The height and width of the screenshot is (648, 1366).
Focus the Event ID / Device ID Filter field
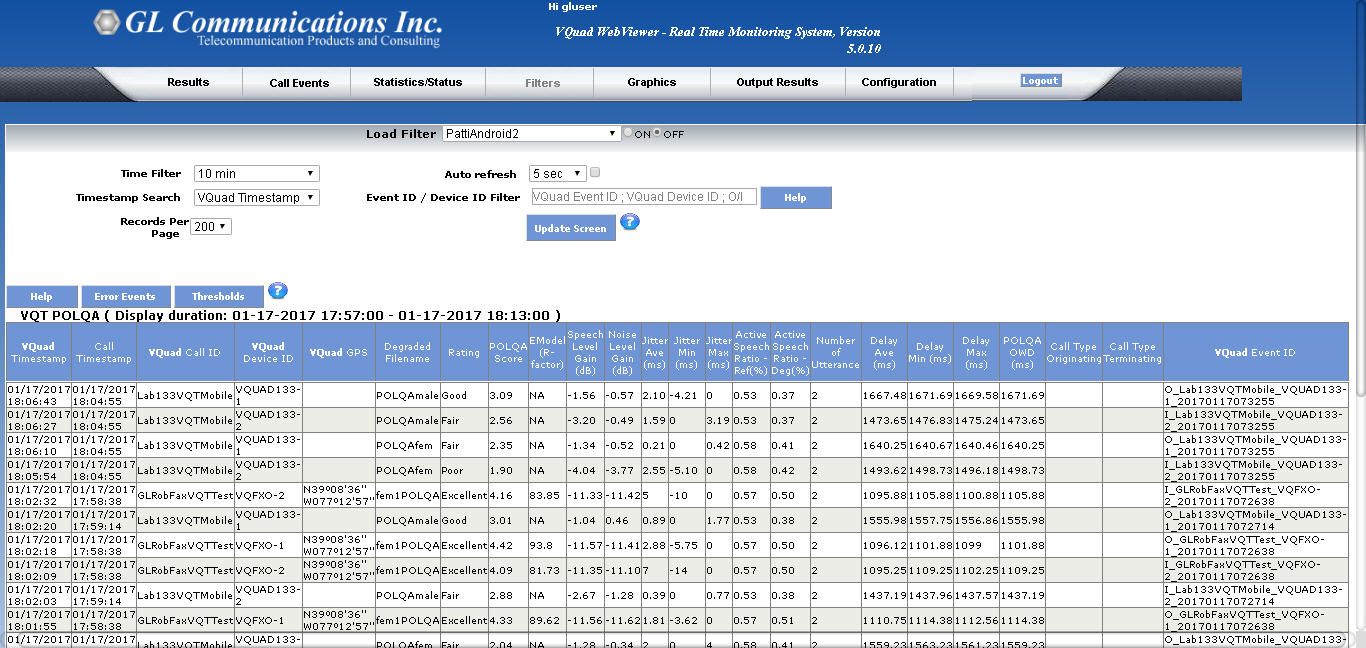click(644, 197)
